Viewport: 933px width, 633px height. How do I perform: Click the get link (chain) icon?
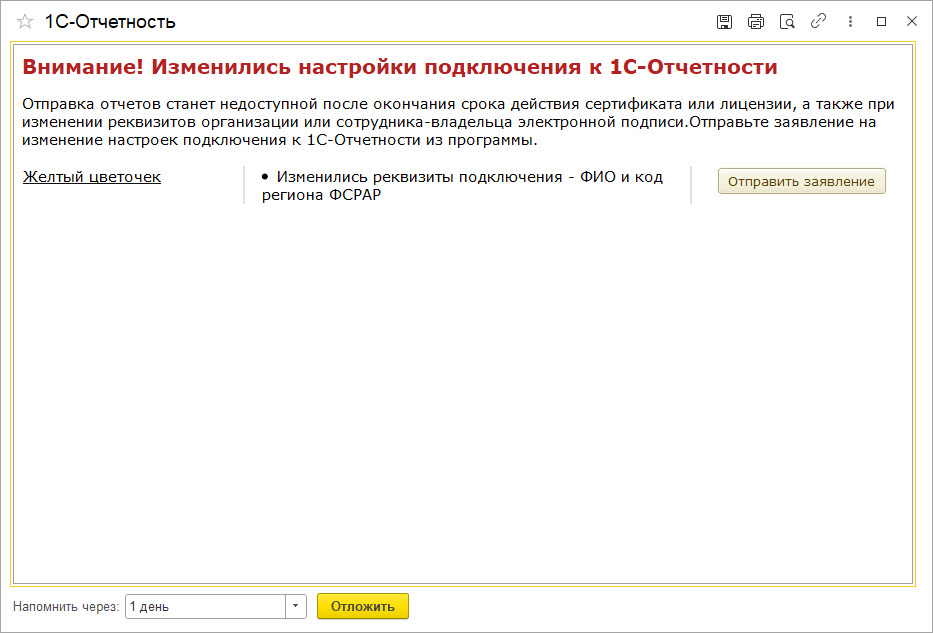(x=819, y=22)
